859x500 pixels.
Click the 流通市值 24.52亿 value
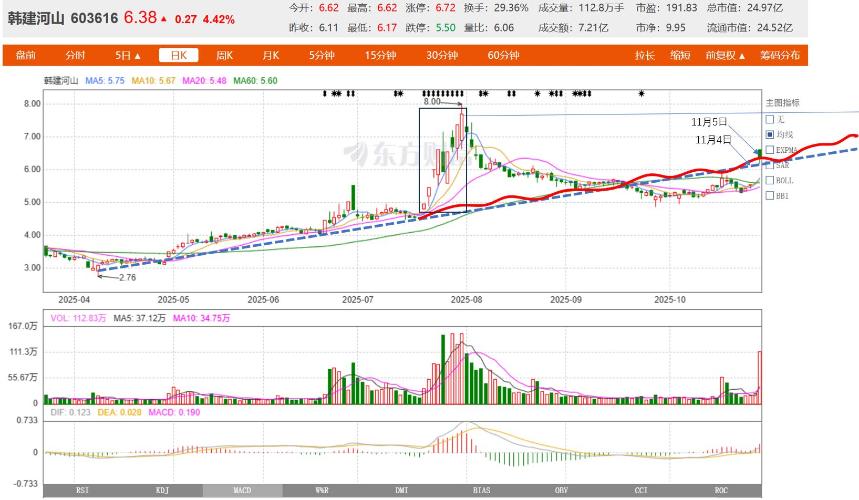(775, 27)
